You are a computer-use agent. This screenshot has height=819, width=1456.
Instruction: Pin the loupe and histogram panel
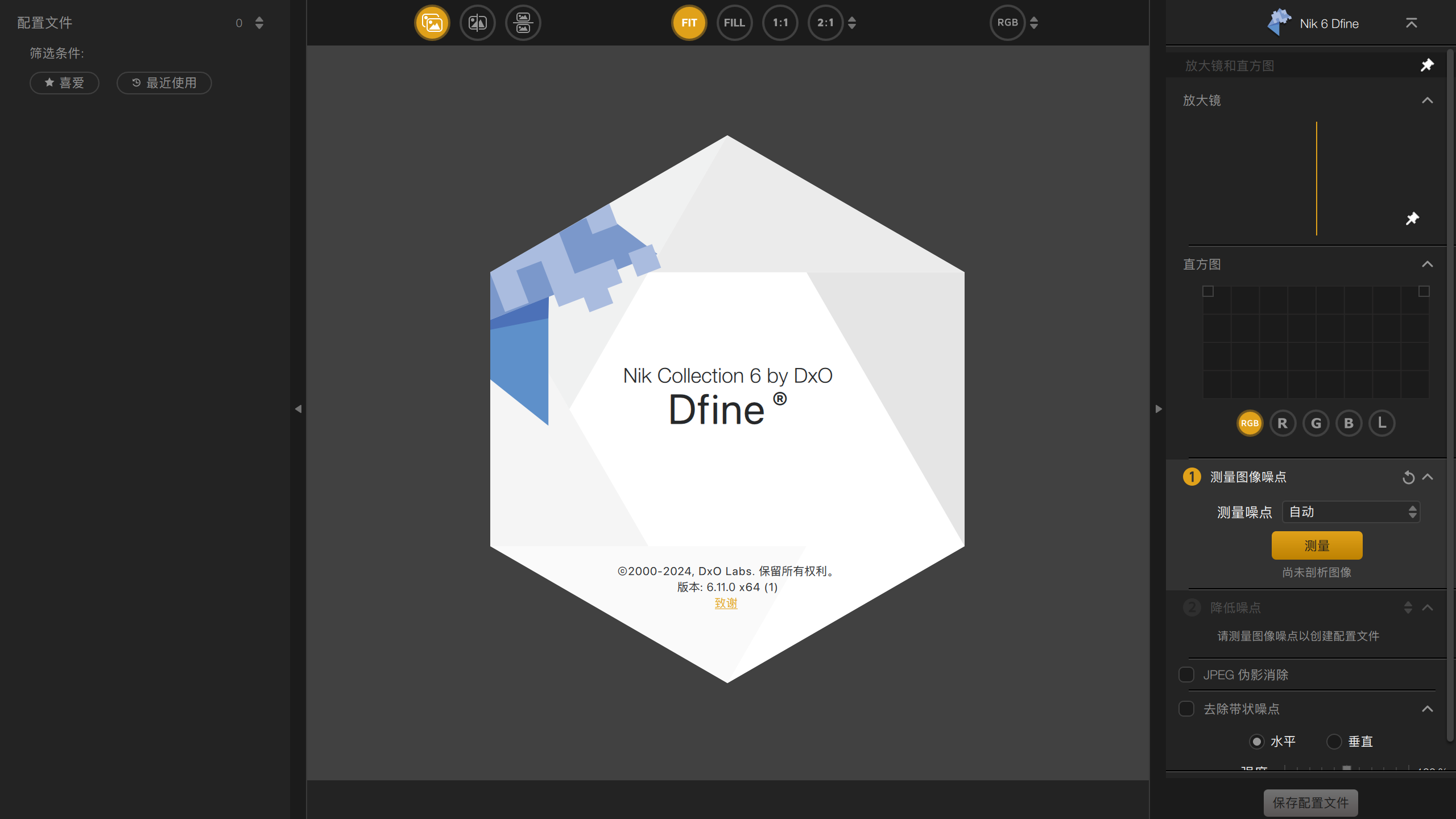pos(1426,65)
